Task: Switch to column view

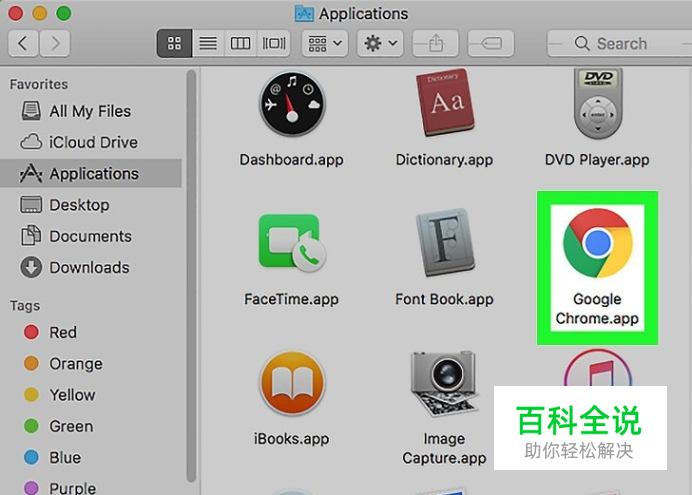Action: [x=241, y=43]
